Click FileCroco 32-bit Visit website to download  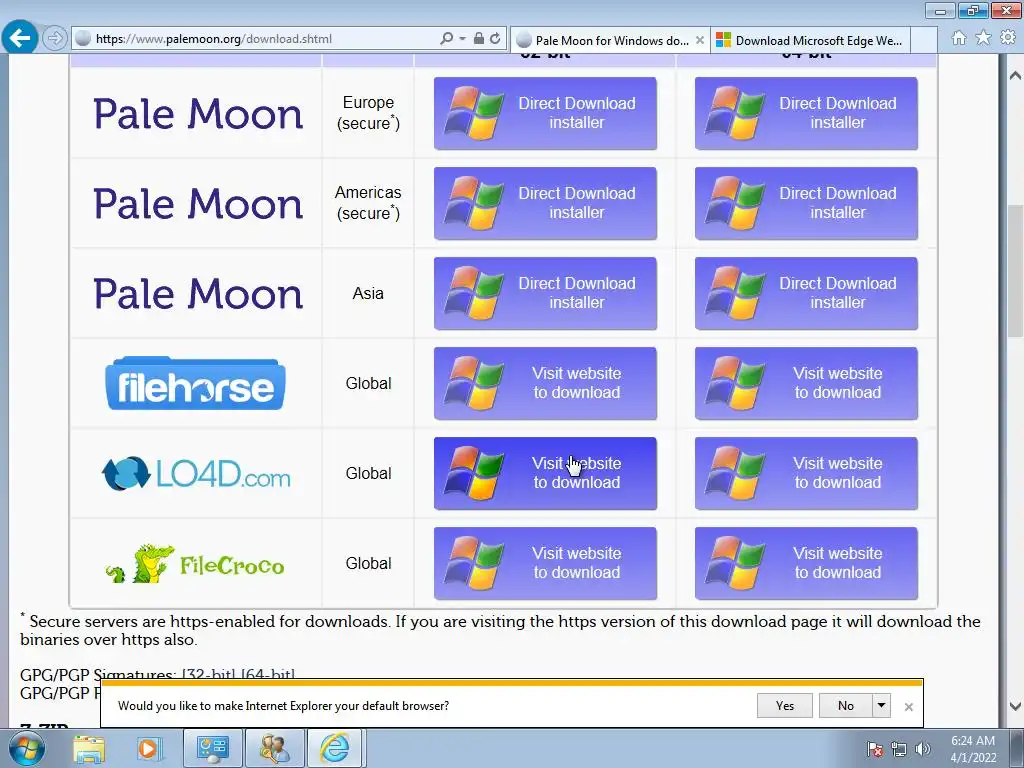[545, 564]
